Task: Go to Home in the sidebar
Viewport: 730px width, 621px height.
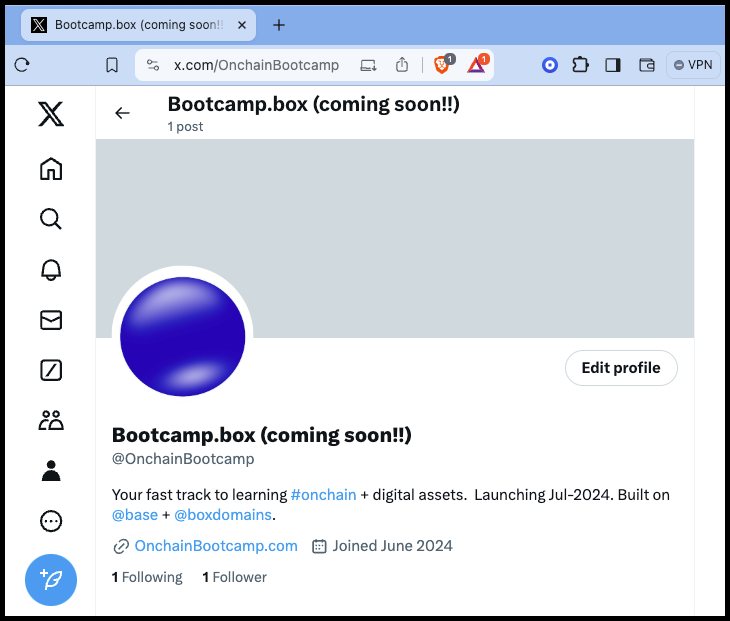Action: click(x=51, y=169)
